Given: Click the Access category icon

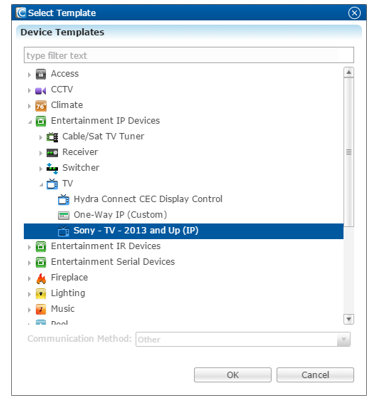Looking at the screenshot, I should pyautogui.click(x=41, y=74).
